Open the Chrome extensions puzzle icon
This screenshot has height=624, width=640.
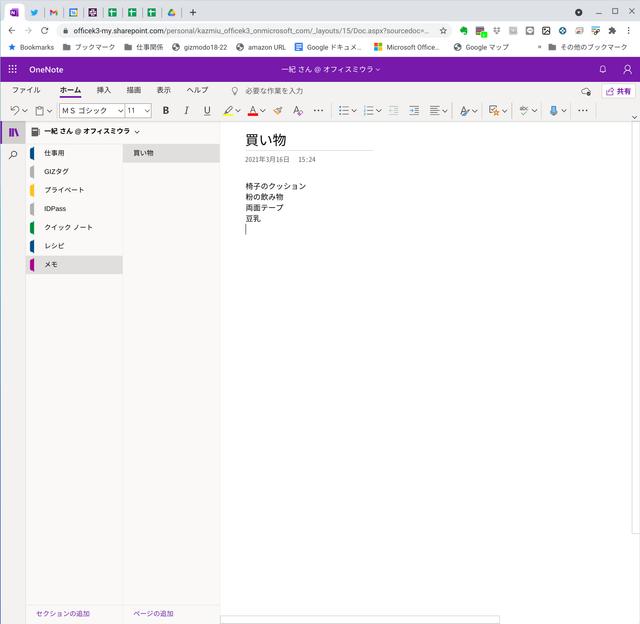pyautogui.click(x=612, y=31)
